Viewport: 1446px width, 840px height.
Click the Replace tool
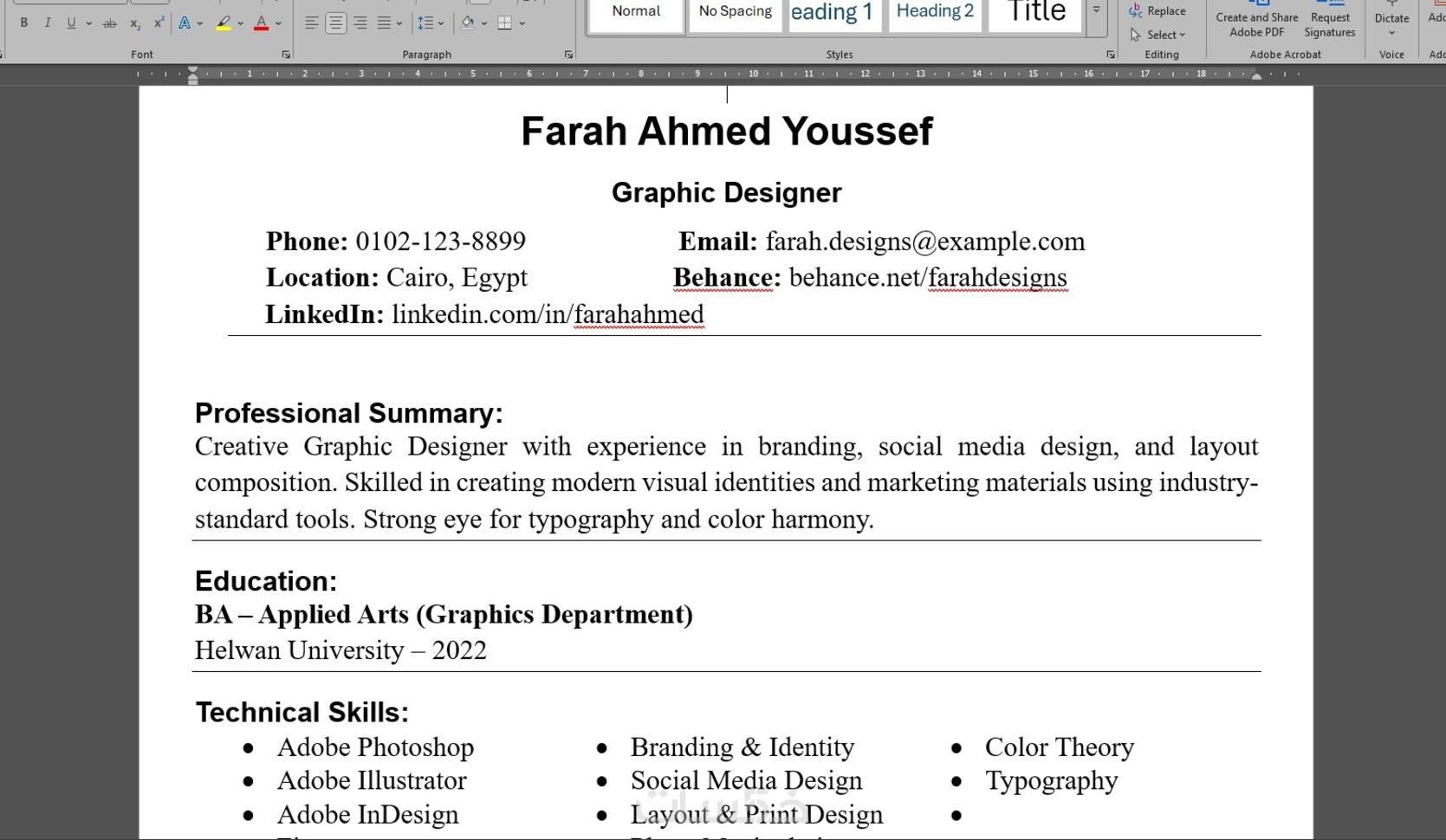1158,10
